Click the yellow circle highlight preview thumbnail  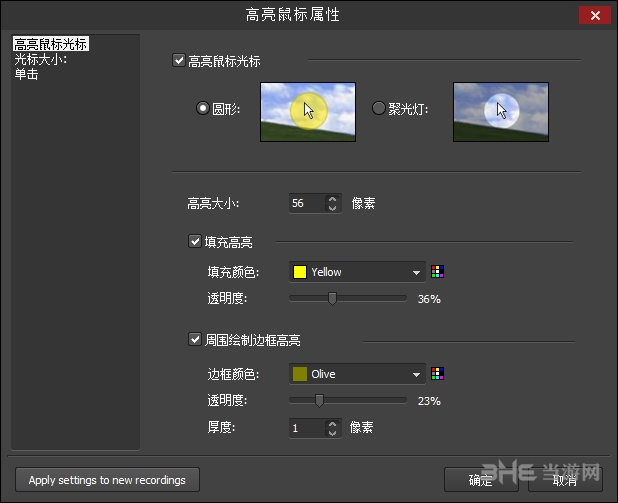(308, 112)
